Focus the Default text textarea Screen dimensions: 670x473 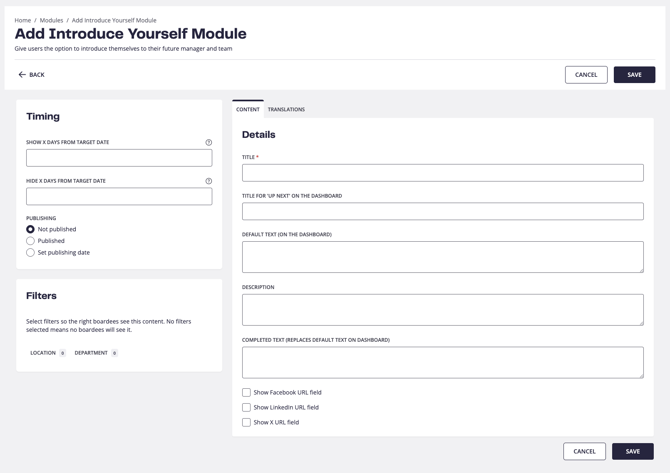click(443, 257)
